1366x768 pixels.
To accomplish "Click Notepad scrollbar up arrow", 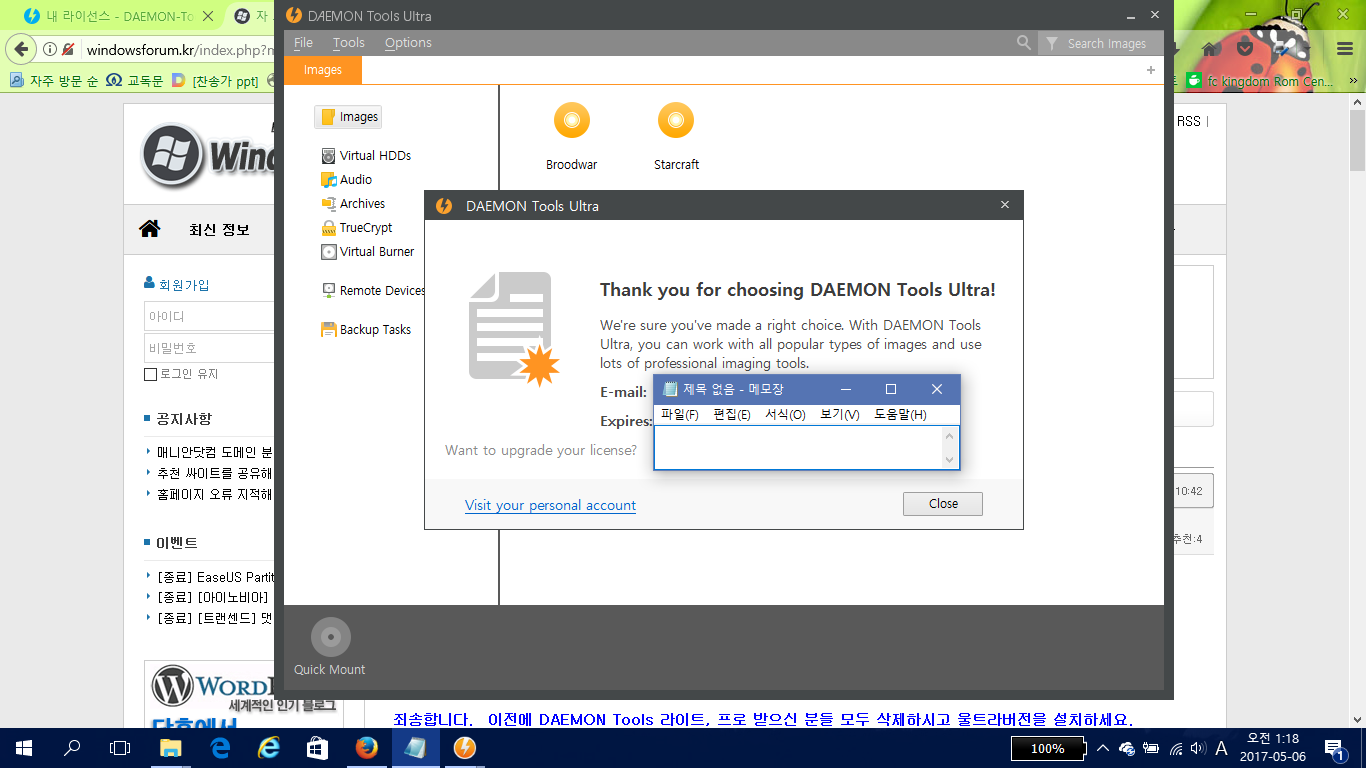I will coord(950,435).
